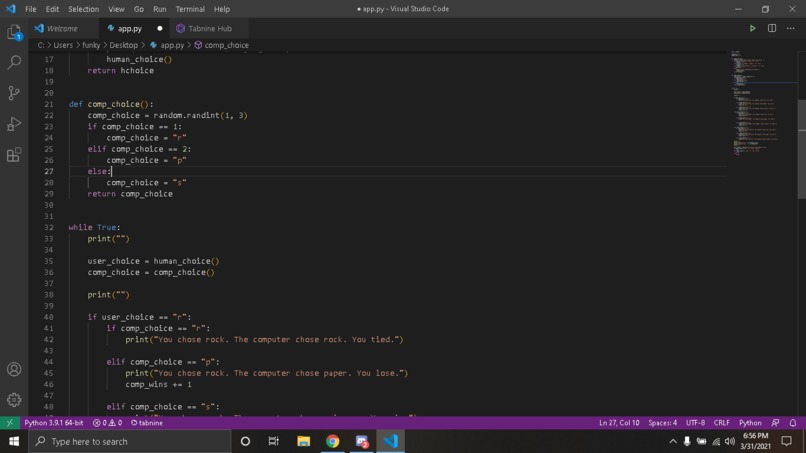Click the code minimap overview
Screen dimensions: 806x453
click(x=762, y=103)
